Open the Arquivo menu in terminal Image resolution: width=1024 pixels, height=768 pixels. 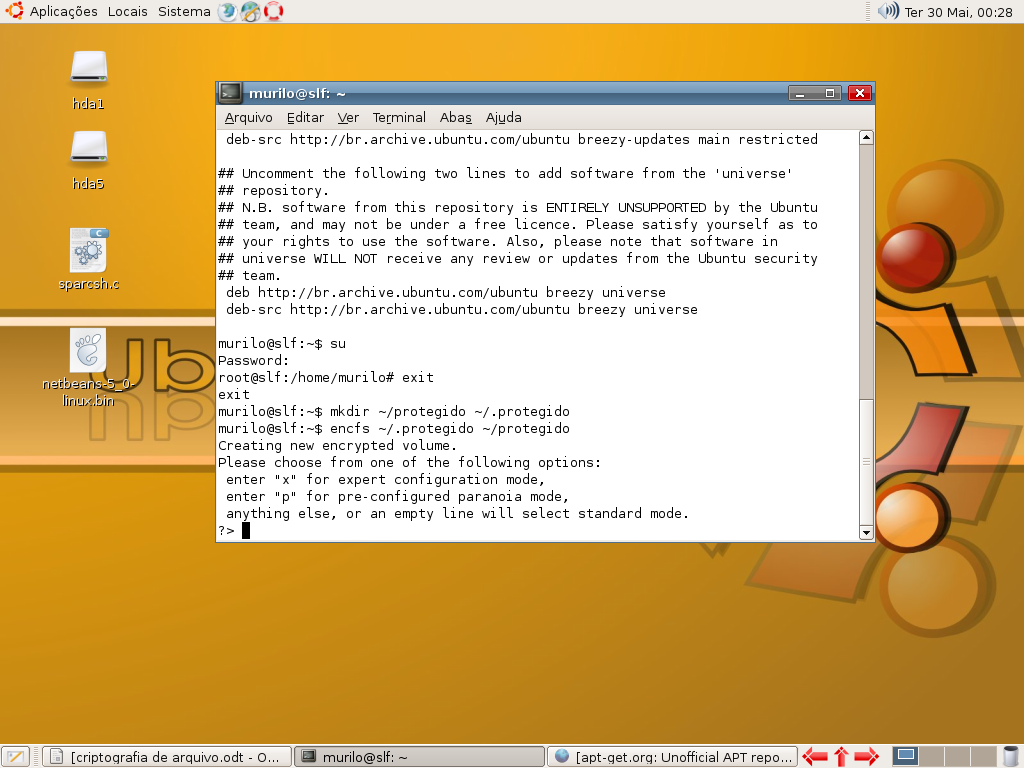248,118
